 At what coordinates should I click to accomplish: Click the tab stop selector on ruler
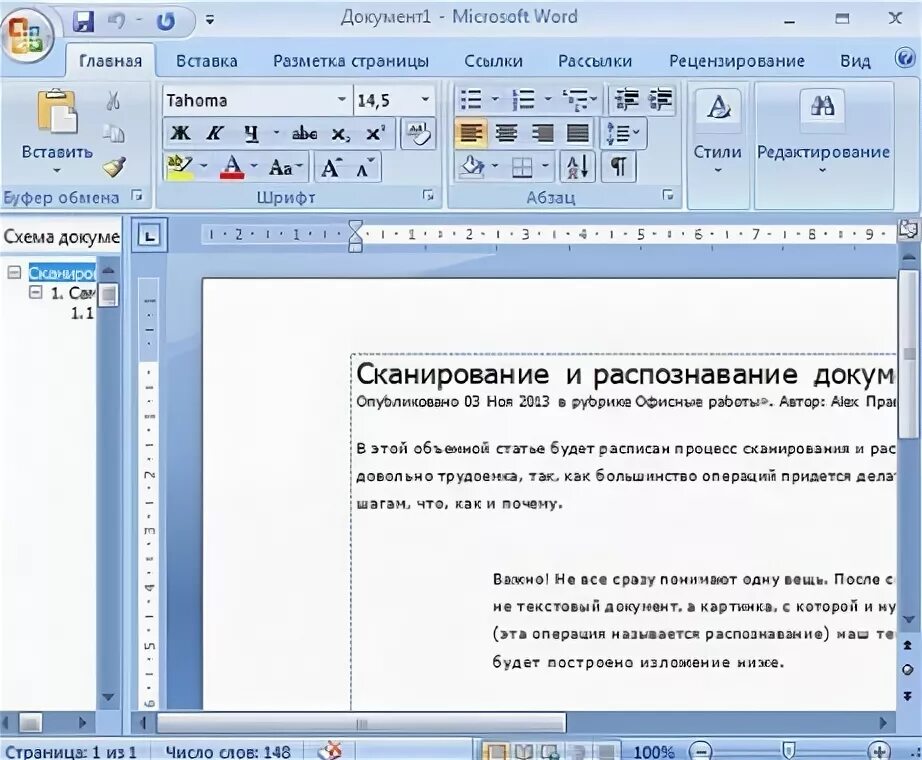point(149,236)
